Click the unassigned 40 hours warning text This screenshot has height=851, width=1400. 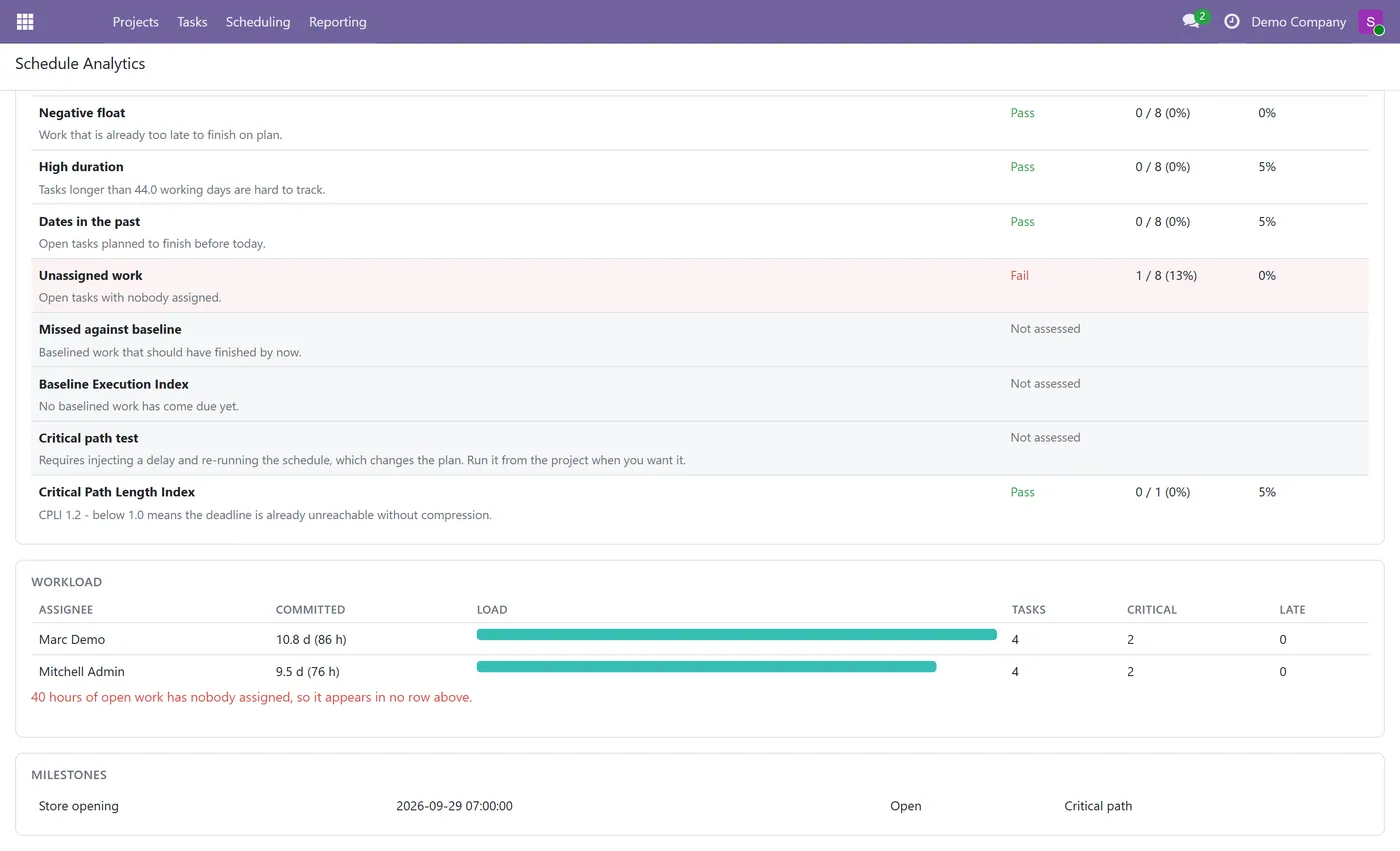[x=251, y=697]
